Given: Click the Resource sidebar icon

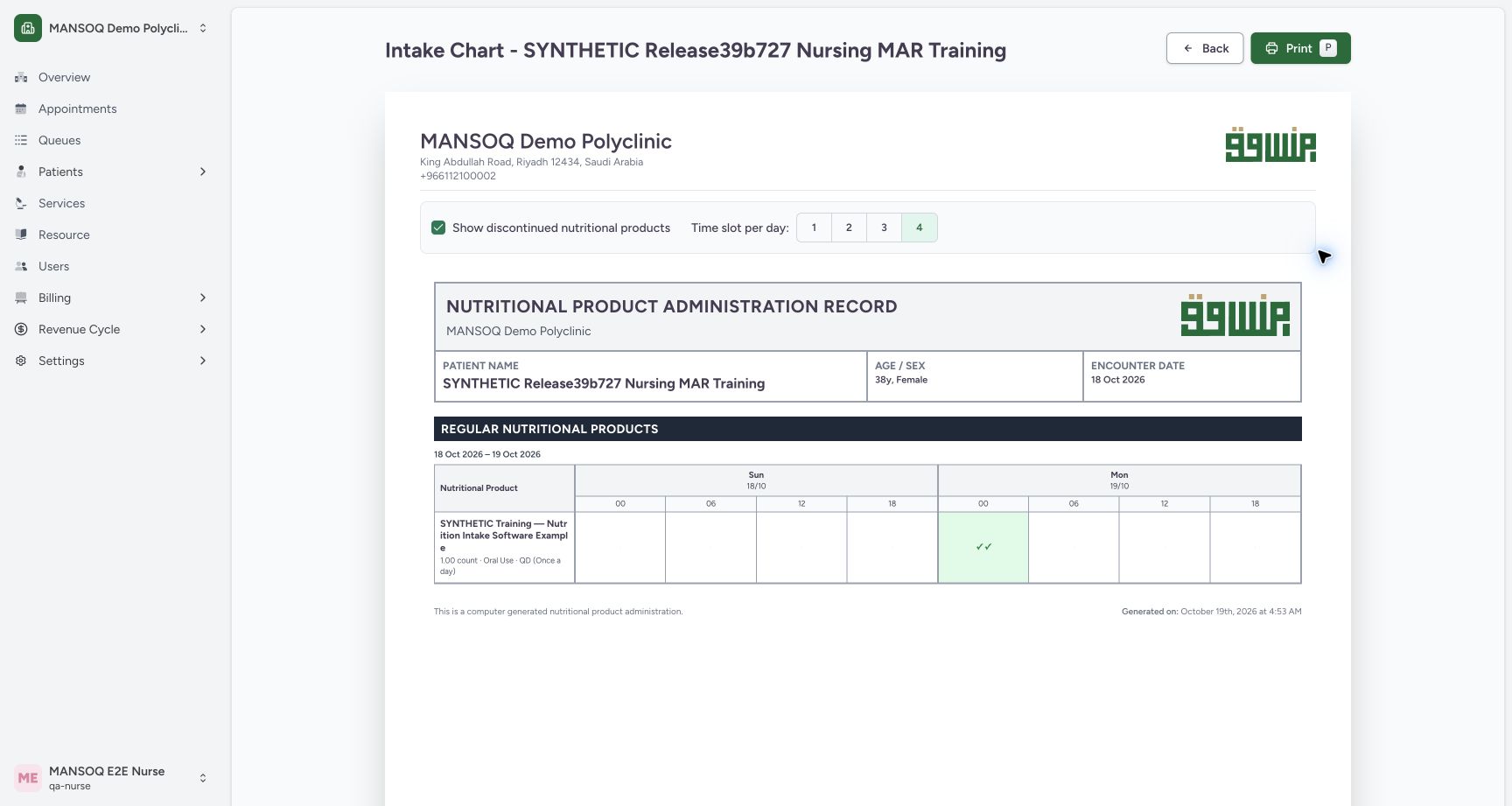Looking at the screenshot, I should pos(21,235).
